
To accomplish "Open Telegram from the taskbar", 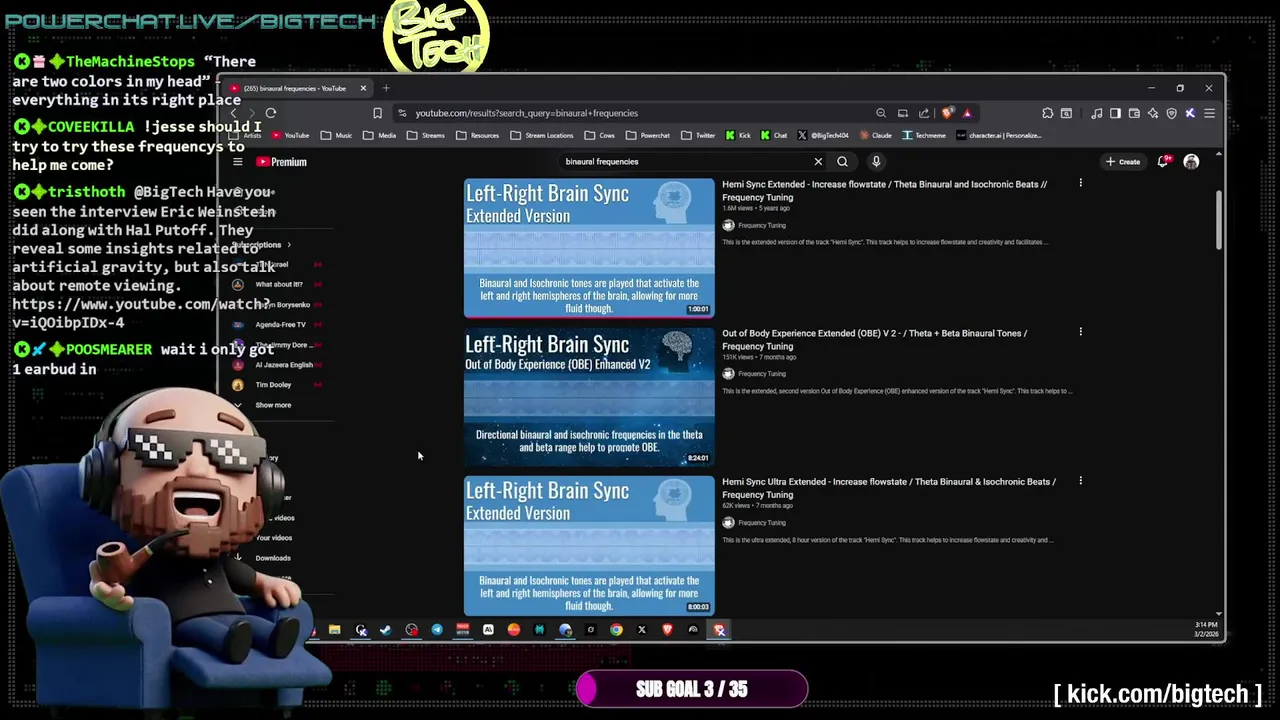I will (437, 630).
